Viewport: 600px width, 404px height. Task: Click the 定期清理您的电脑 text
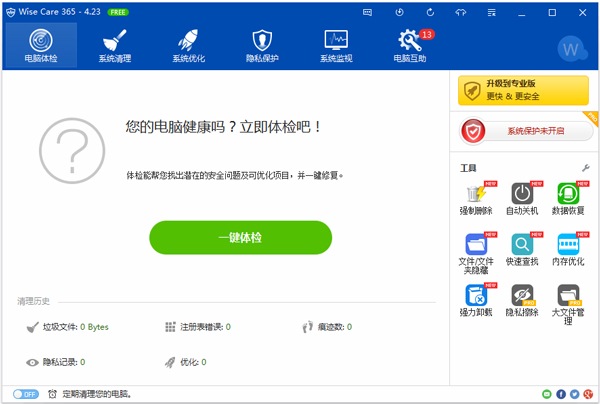pos(97,394)
